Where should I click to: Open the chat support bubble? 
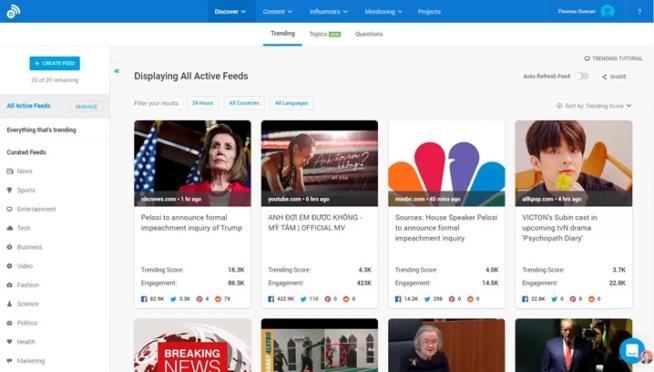tap(632, 350)
